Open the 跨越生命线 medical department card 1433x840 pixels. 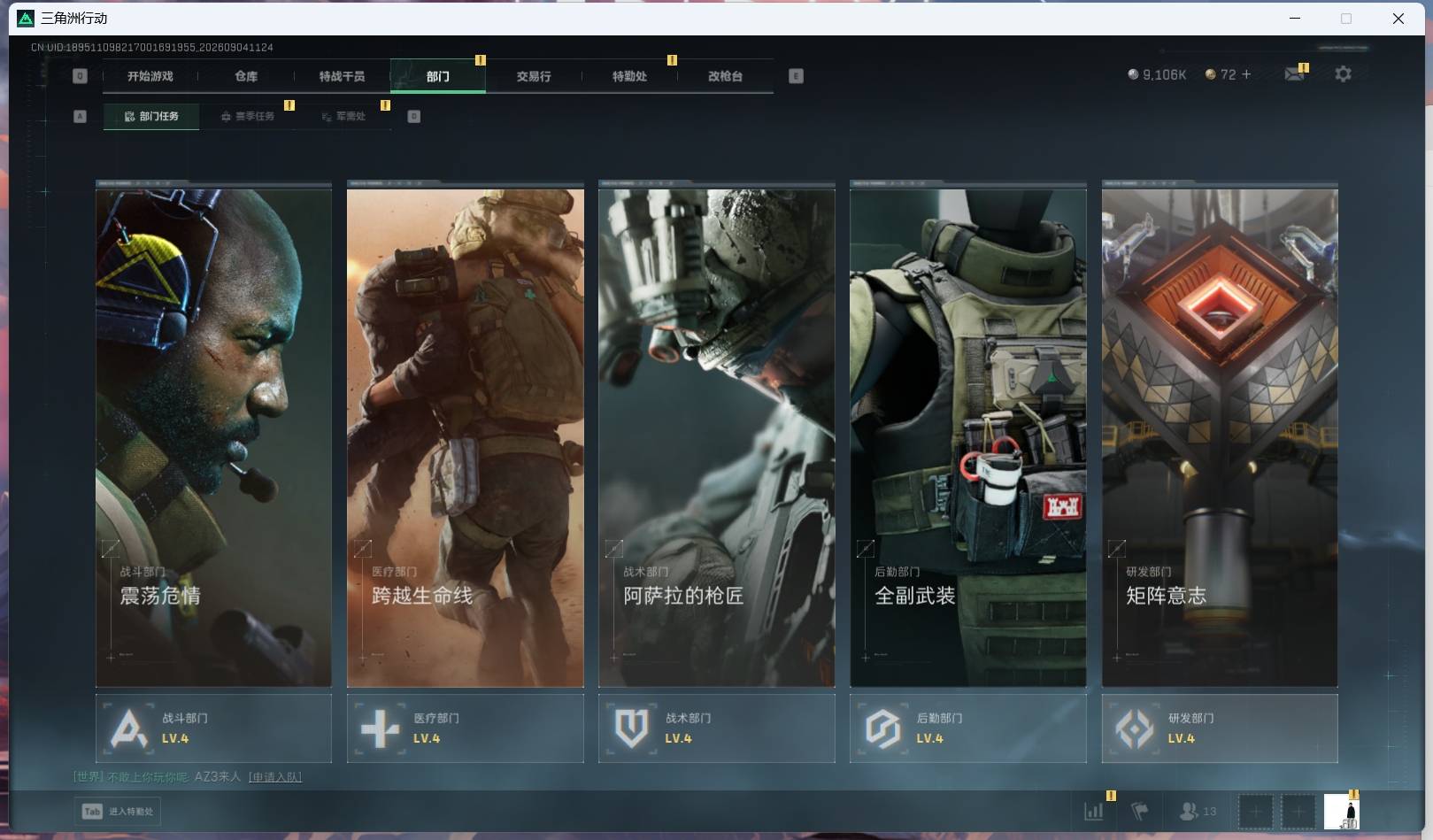click(465, 435)
